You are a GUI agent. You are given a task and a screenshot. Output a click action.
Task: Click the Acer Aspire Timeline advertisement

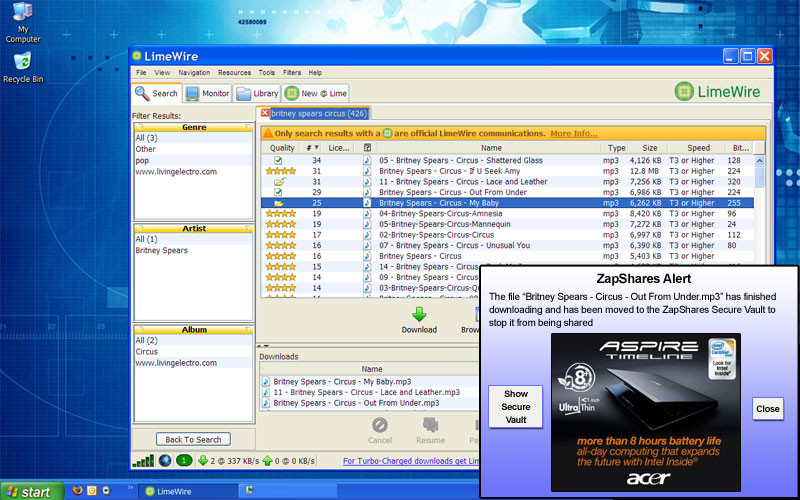pyautogui.click(x=646, y=412)
